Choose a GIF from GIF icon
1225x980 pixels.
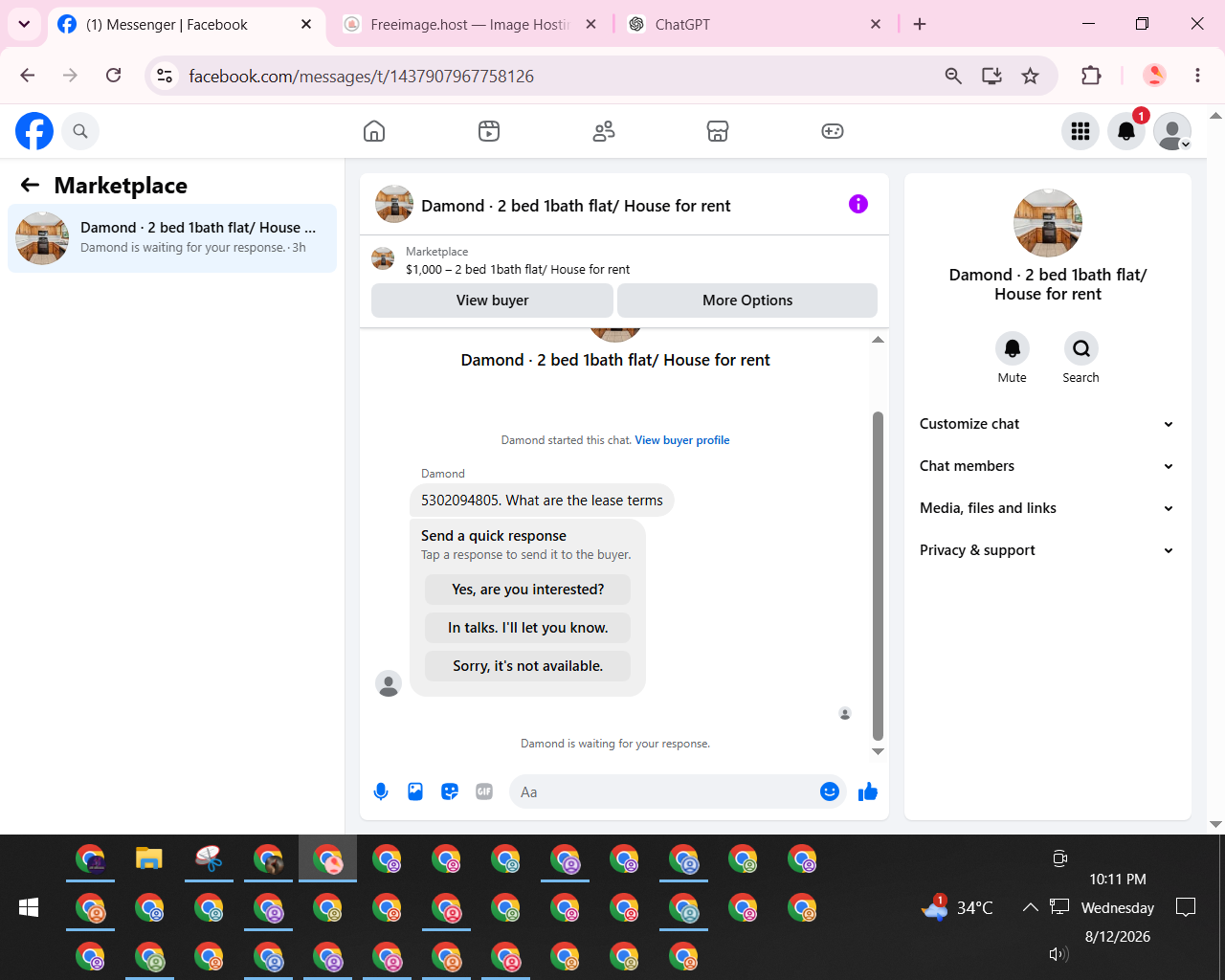pos(484,791)
